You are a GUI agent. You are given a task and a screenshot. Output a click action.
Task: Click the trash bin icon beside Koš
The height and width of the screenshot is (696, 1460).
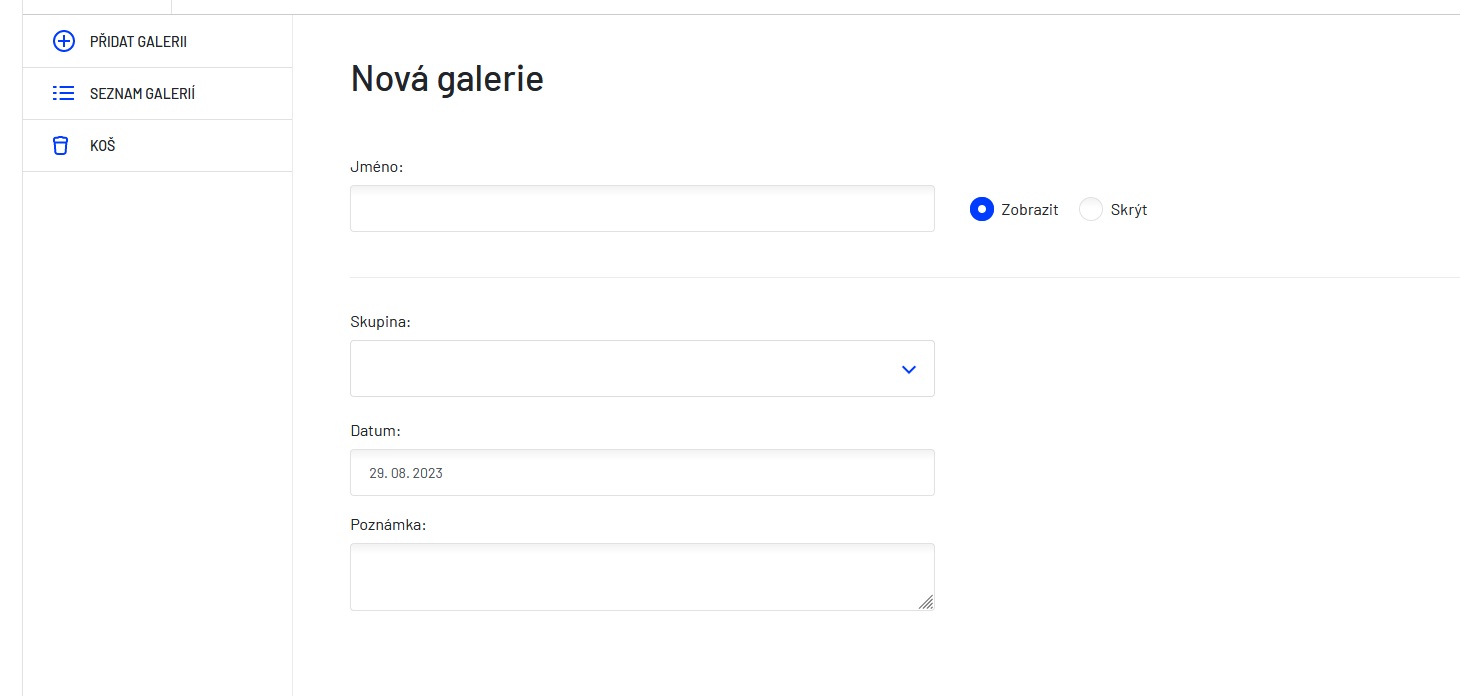[x=61, y=146]
